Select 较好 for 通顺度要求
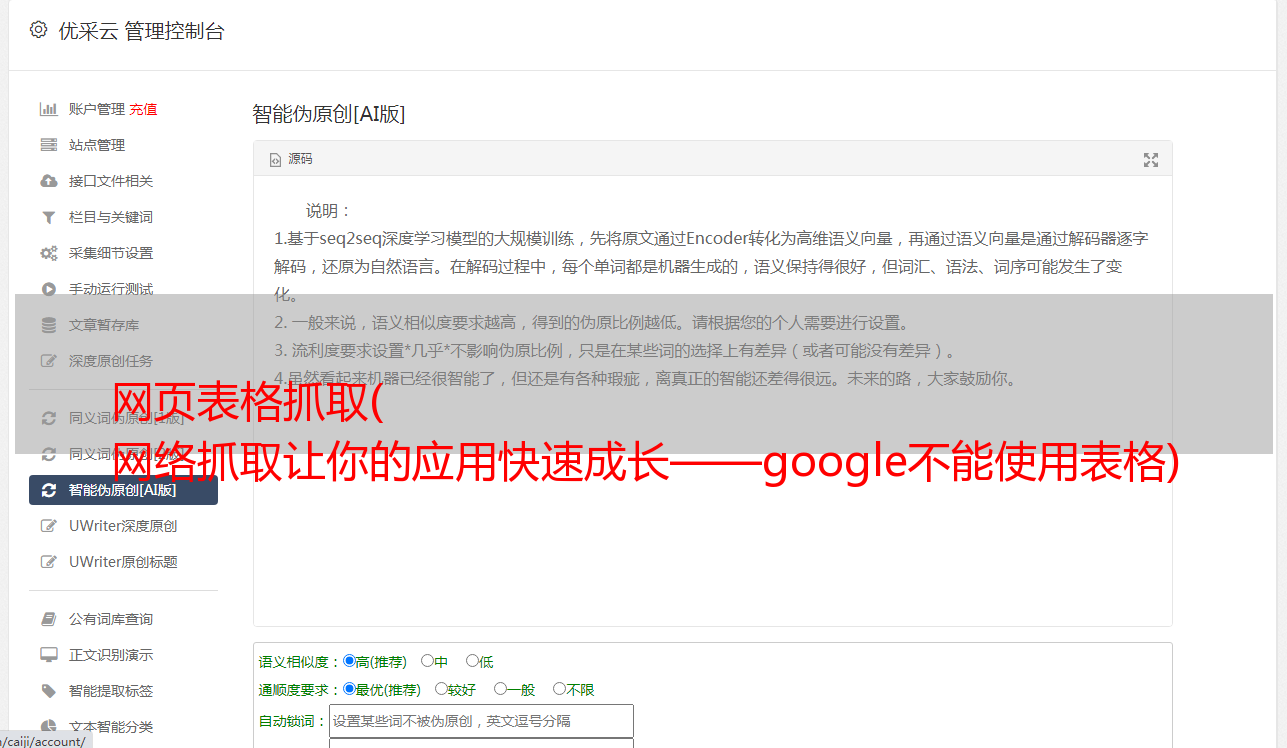1287x748 pixels. (441, 689)
